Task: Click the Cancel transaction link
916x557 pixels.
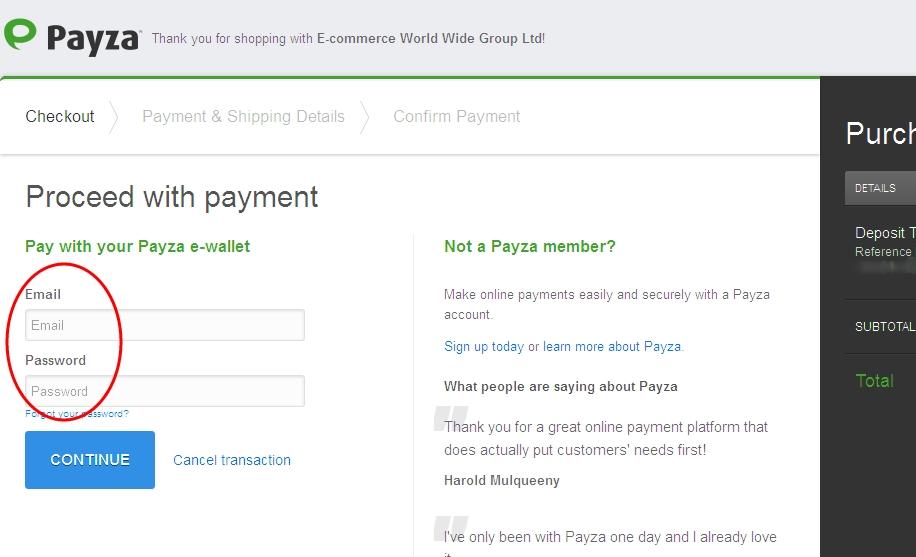Action: (x=232, y=460)
